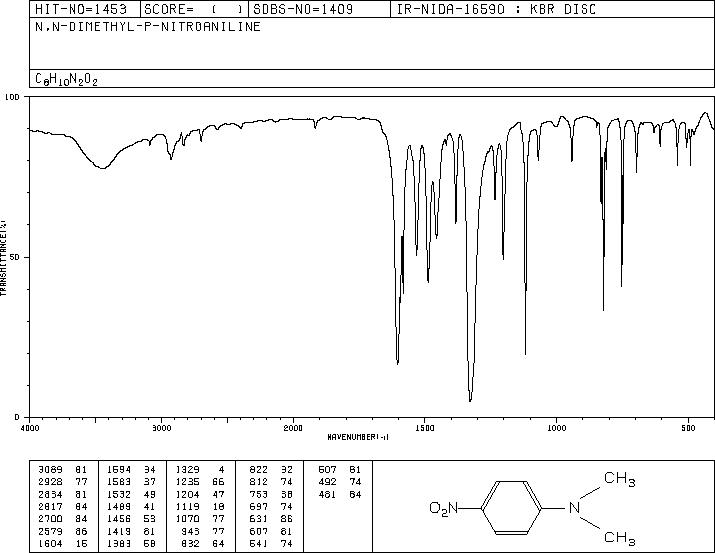Click the 4000 wavenumber axis label
Image resolution: width=715 pixels, height=553 pixels.
click(30, 428)
